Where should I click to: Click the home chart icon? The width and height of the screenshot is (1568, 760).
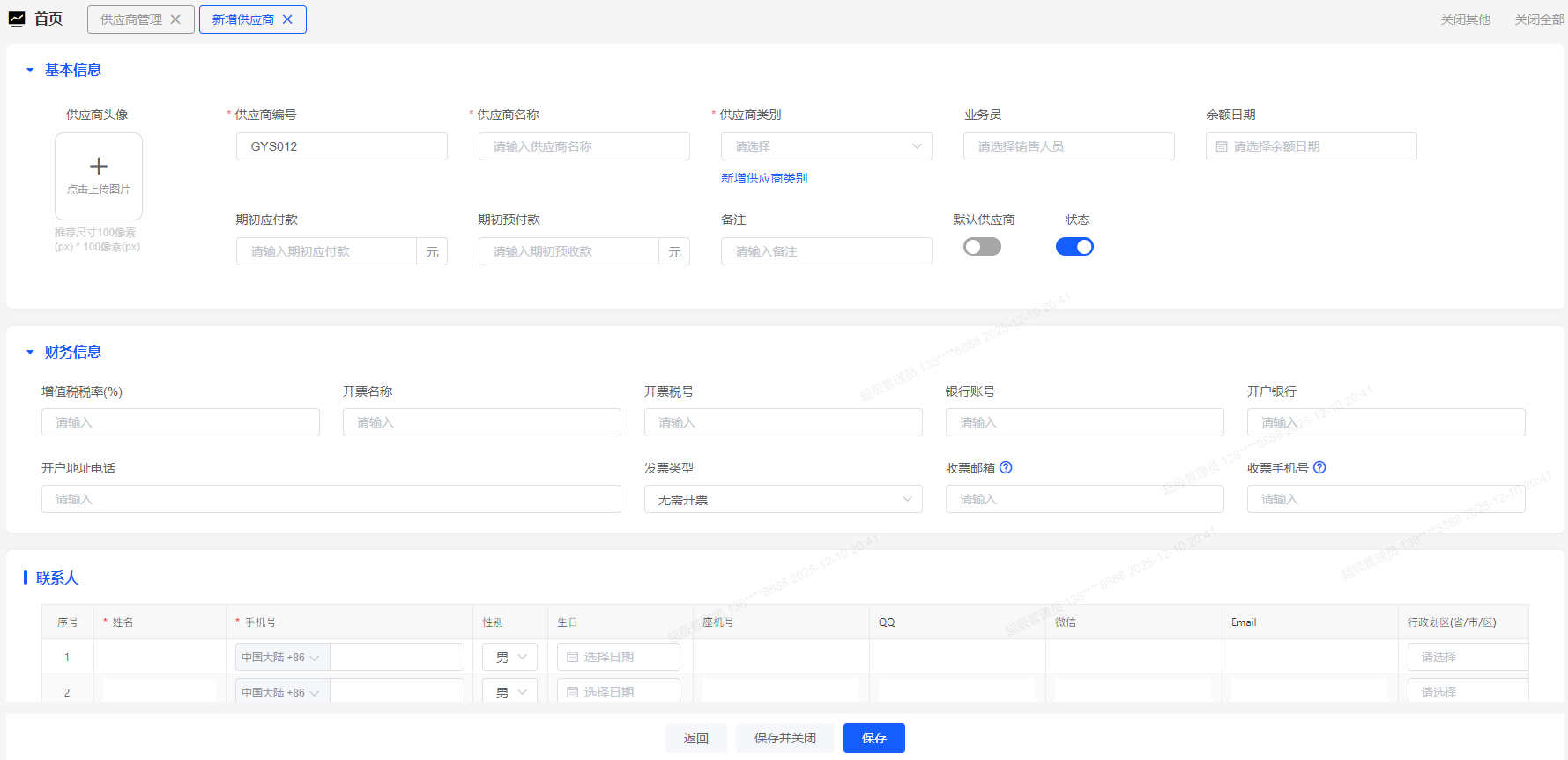[17, 19]
